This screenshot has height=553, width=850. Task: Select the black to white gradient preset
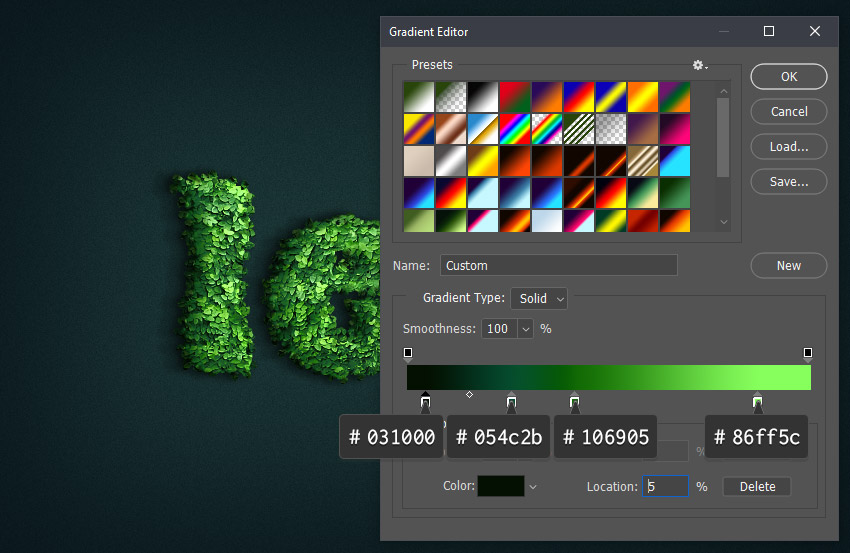coord(482,97)
